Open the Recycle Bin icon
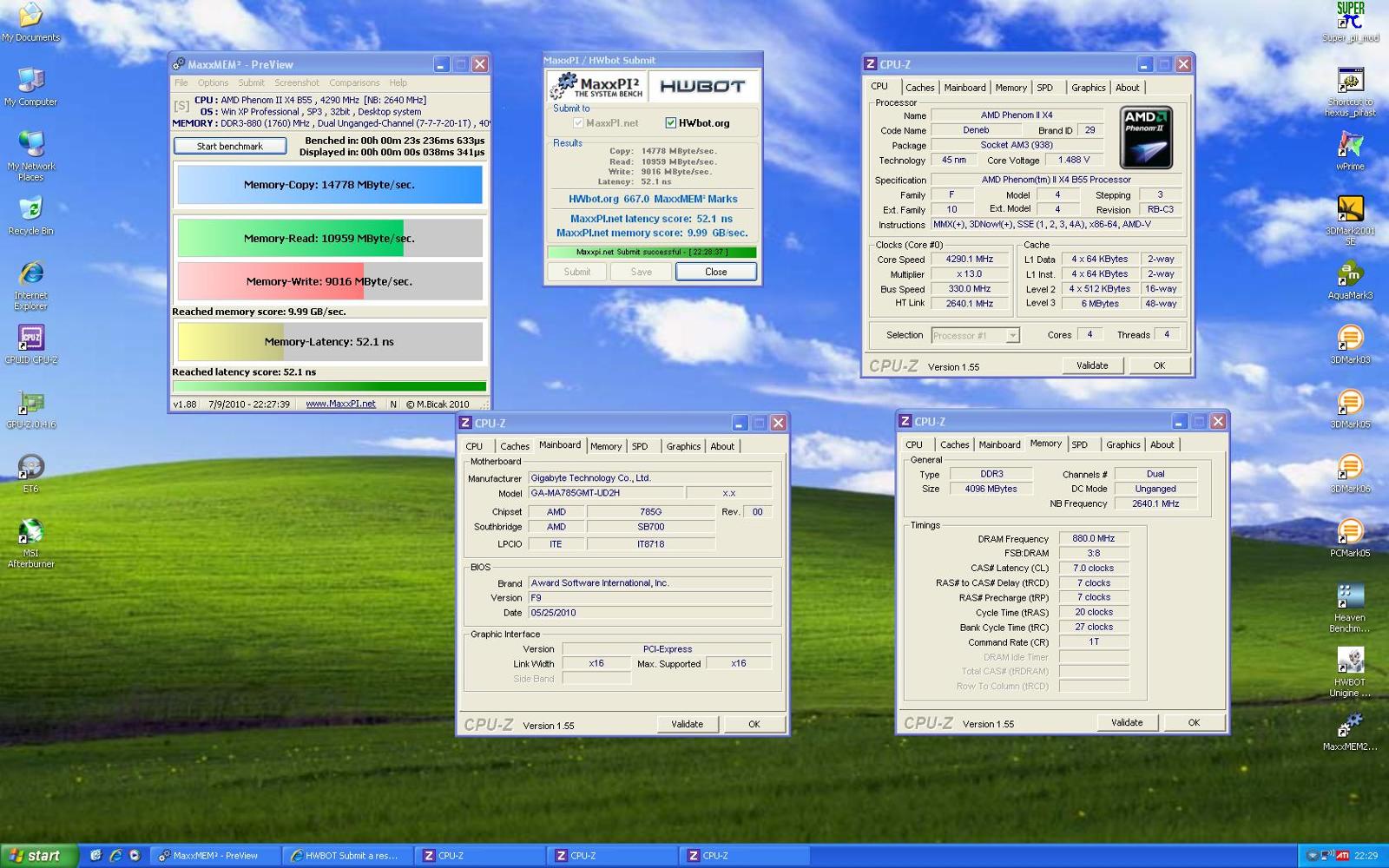The height and width of the screenshot is (868, 1389). pos(30,215)
